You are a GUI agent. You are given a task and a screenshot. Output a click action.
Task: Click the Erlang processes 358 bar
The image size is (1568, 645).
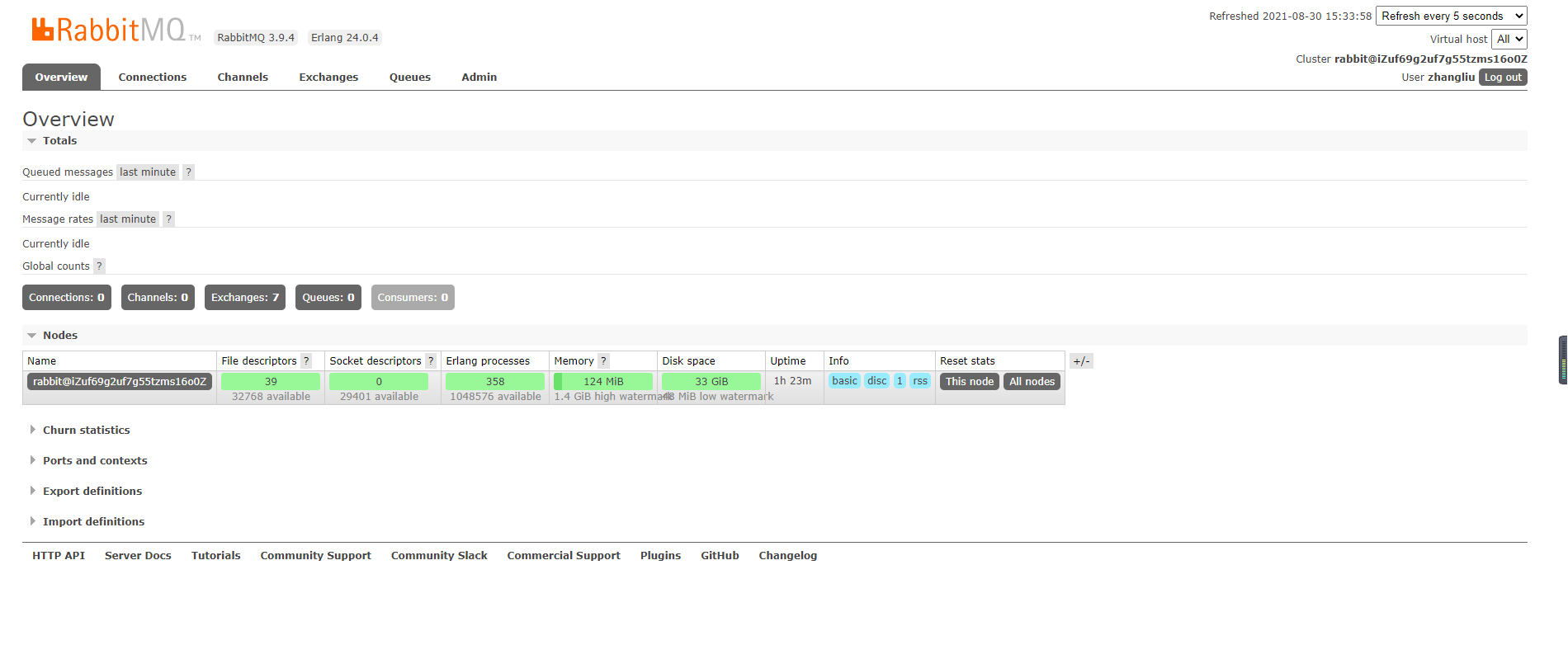click(495, 381)
